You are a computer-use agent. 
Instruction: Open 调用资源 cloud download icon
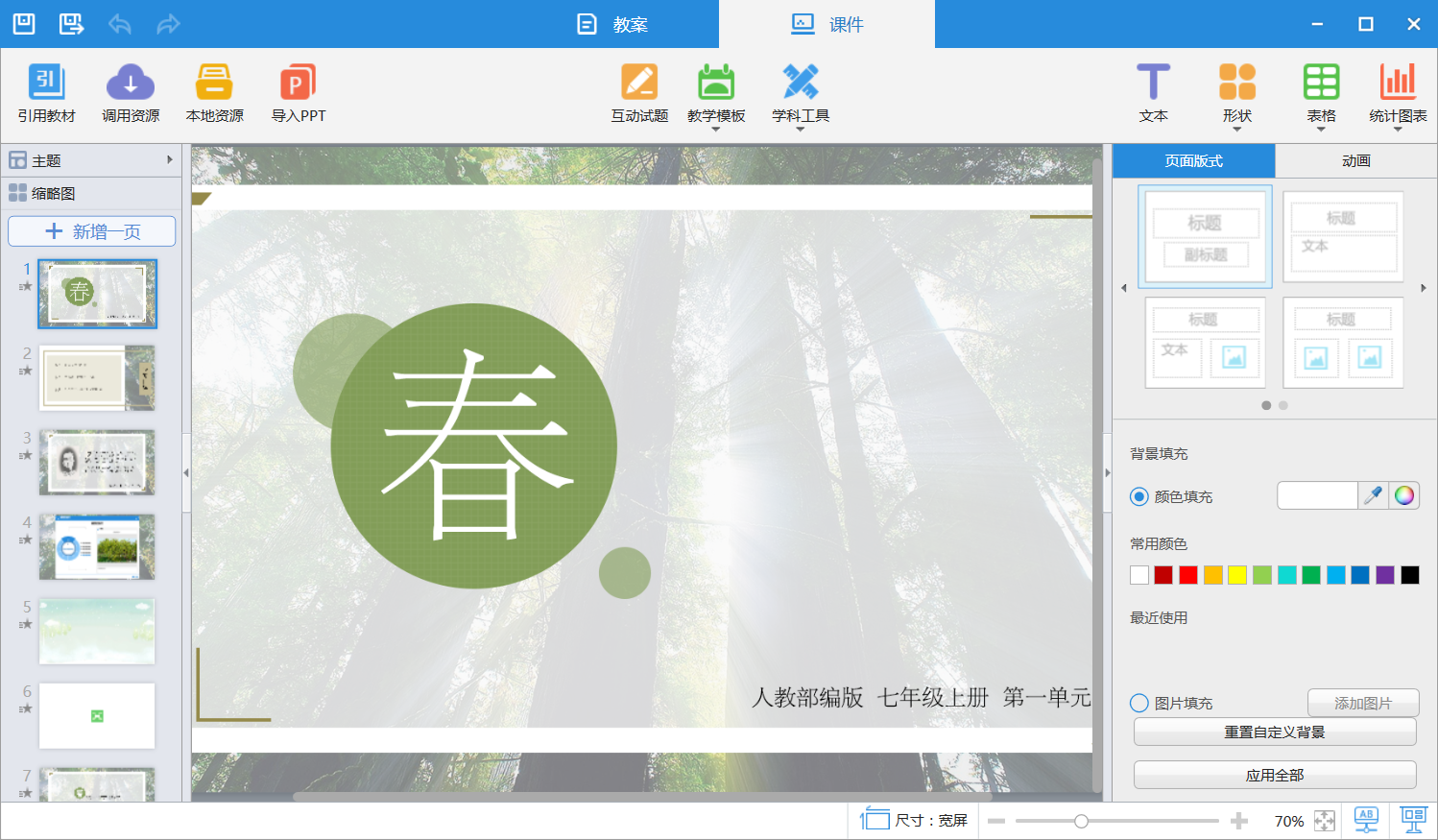point(131,84)
